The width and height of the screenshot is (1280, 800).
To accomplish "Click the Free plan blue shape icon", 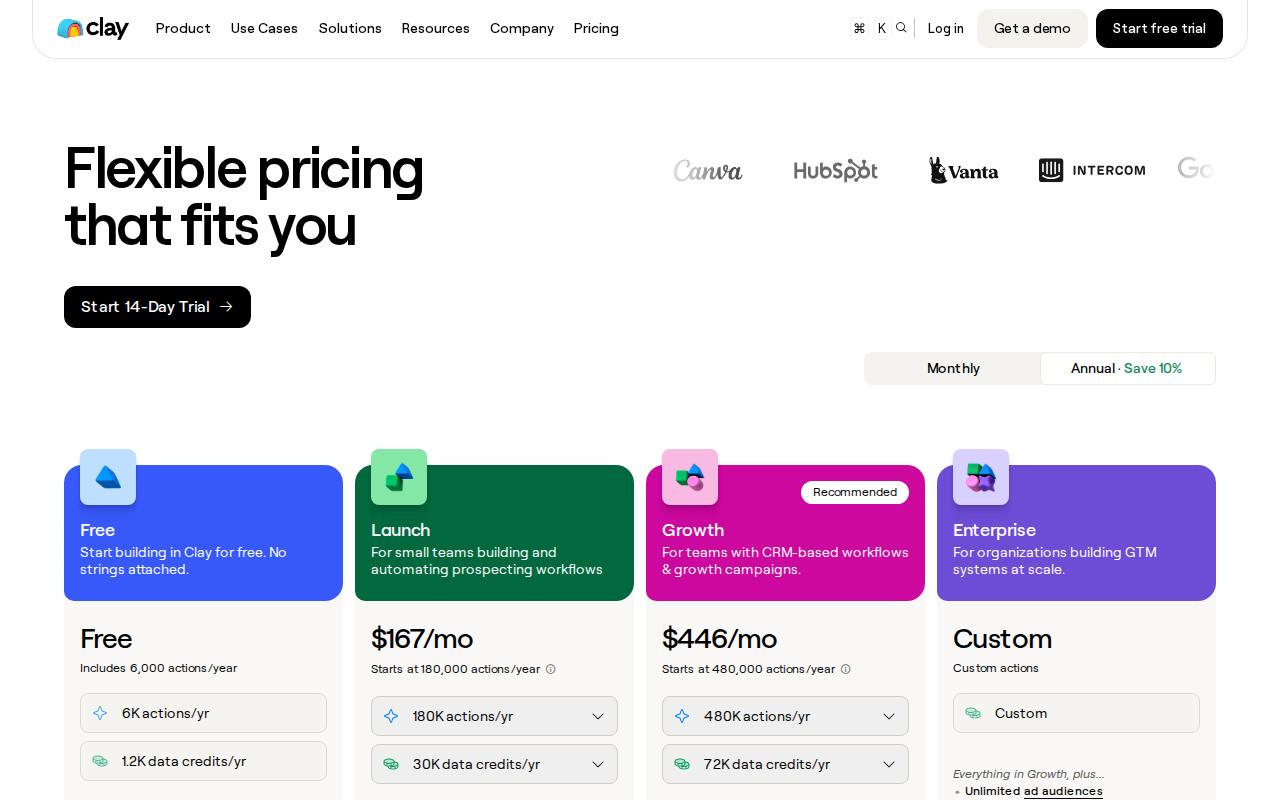I will point(108,477).
